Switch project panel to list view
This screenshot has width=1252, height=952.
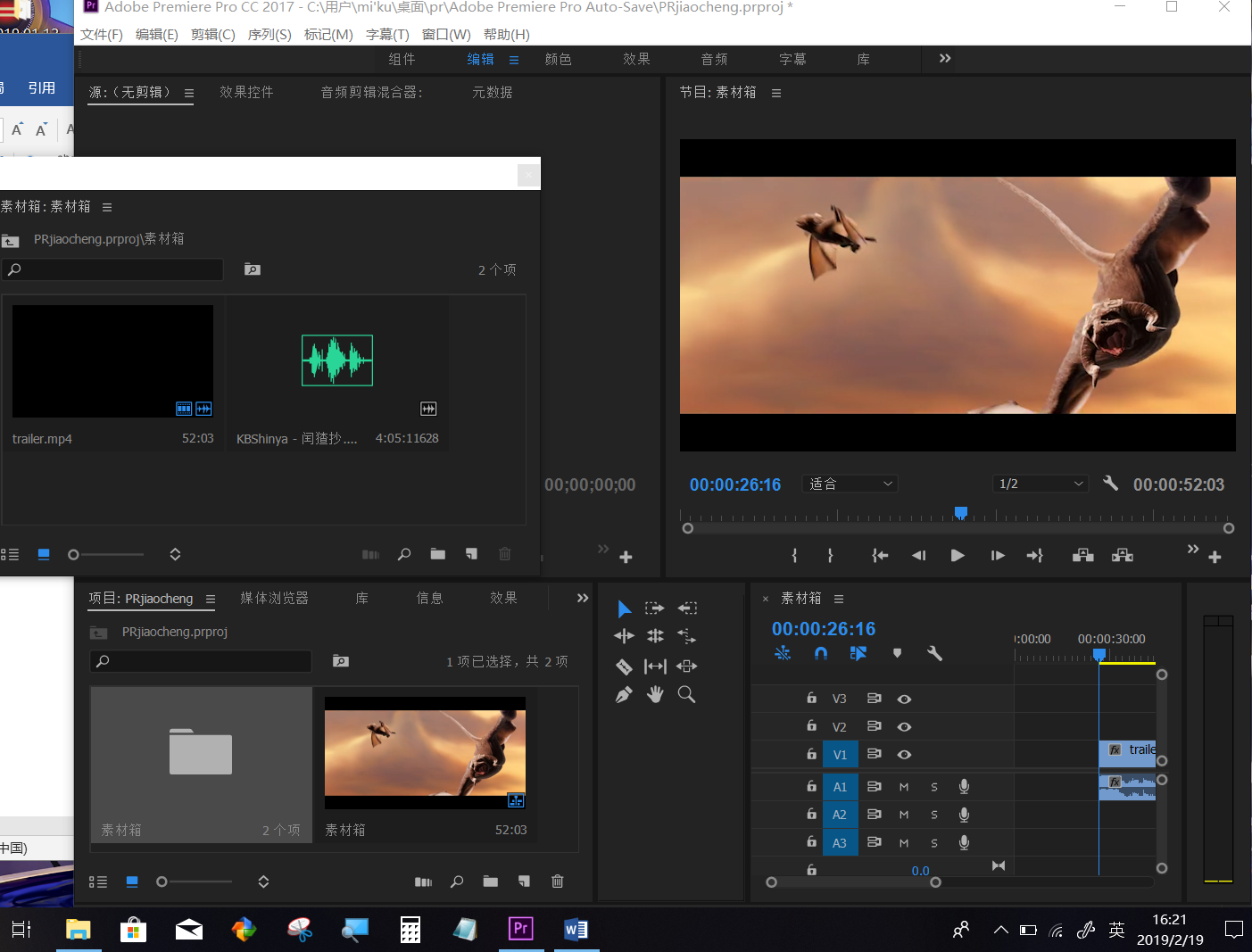tap(98, 882)
